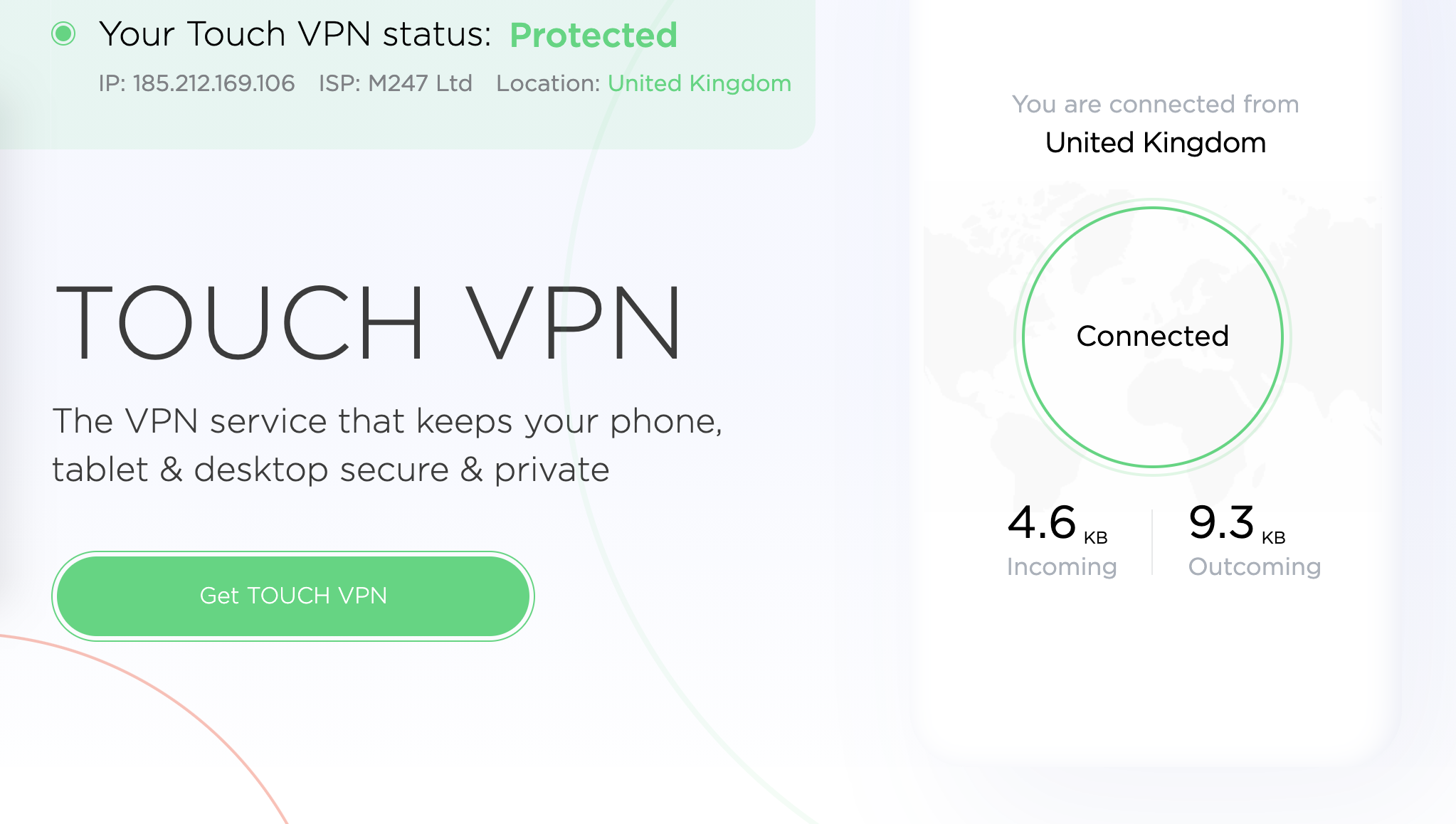
Task: Click the You are connected from label
Action: [1155, 104]
